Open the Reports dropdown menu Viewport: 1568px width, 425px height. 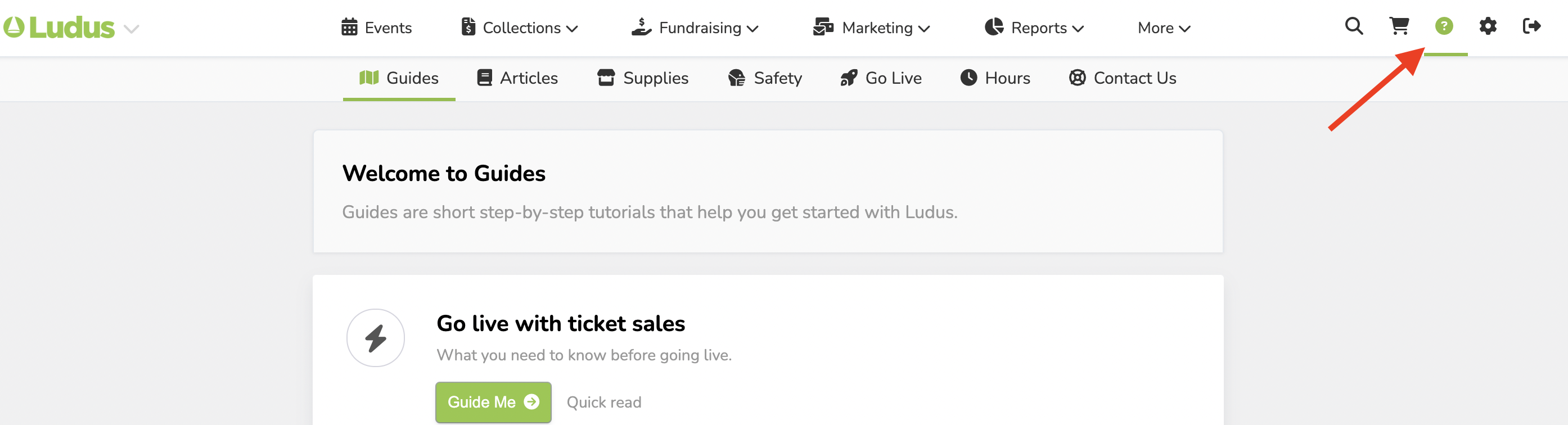point(1034,28)
